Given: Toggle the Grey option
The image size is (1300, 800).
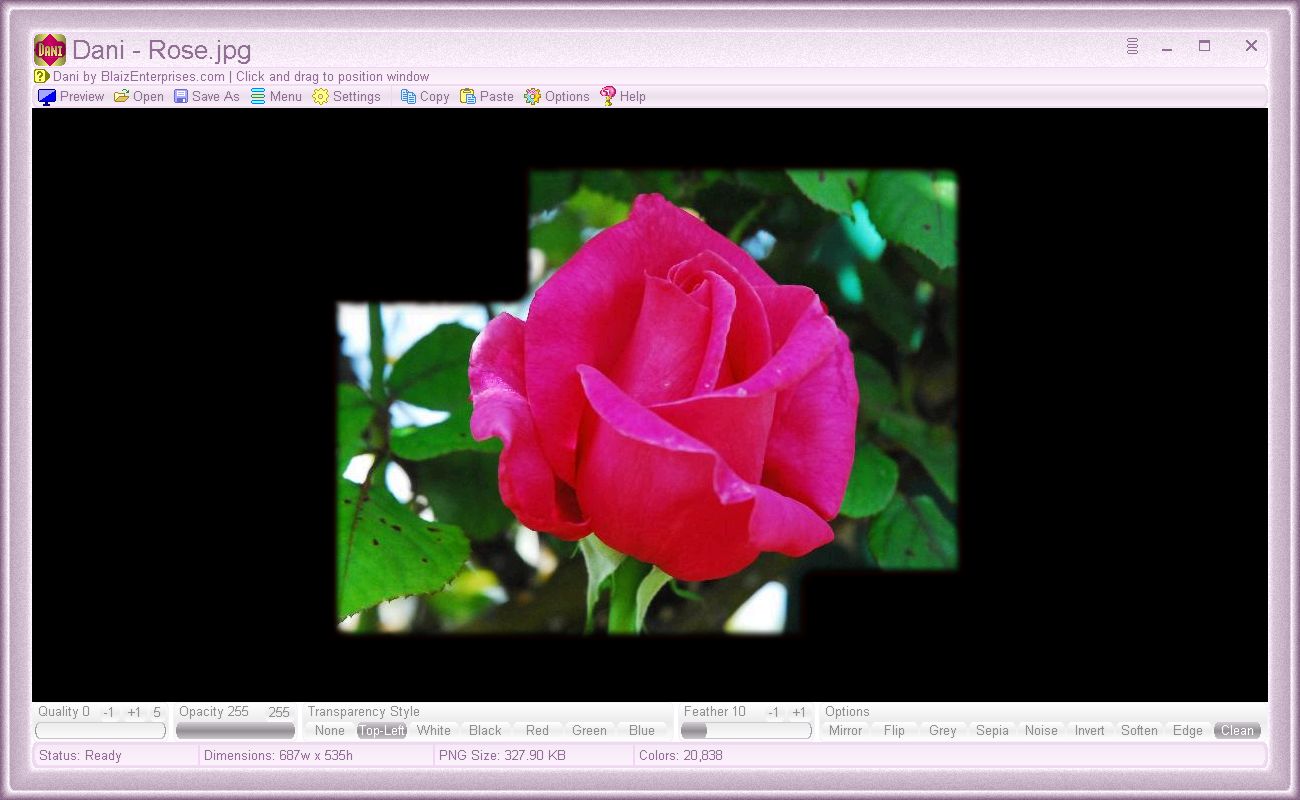Looking at the screenshot, I should (943, 730).
